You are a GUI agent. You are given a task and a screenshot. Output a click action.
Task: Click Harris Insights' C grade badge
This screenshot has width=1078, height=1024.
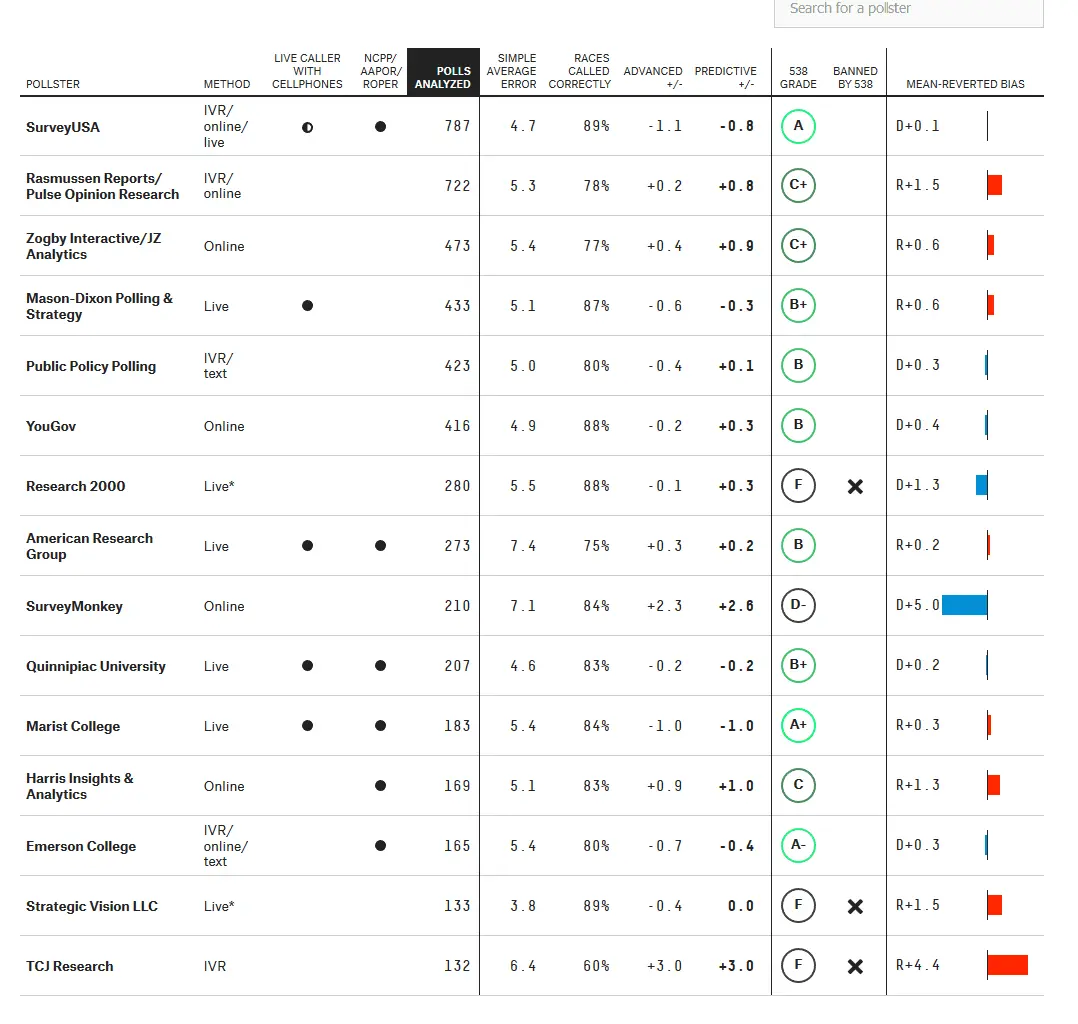coord(798,785)
